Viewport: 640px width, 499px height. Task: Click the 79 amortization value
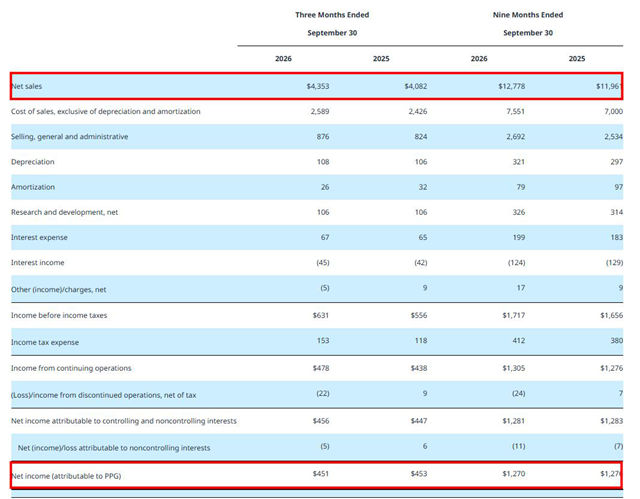click(x=521, y=187)
